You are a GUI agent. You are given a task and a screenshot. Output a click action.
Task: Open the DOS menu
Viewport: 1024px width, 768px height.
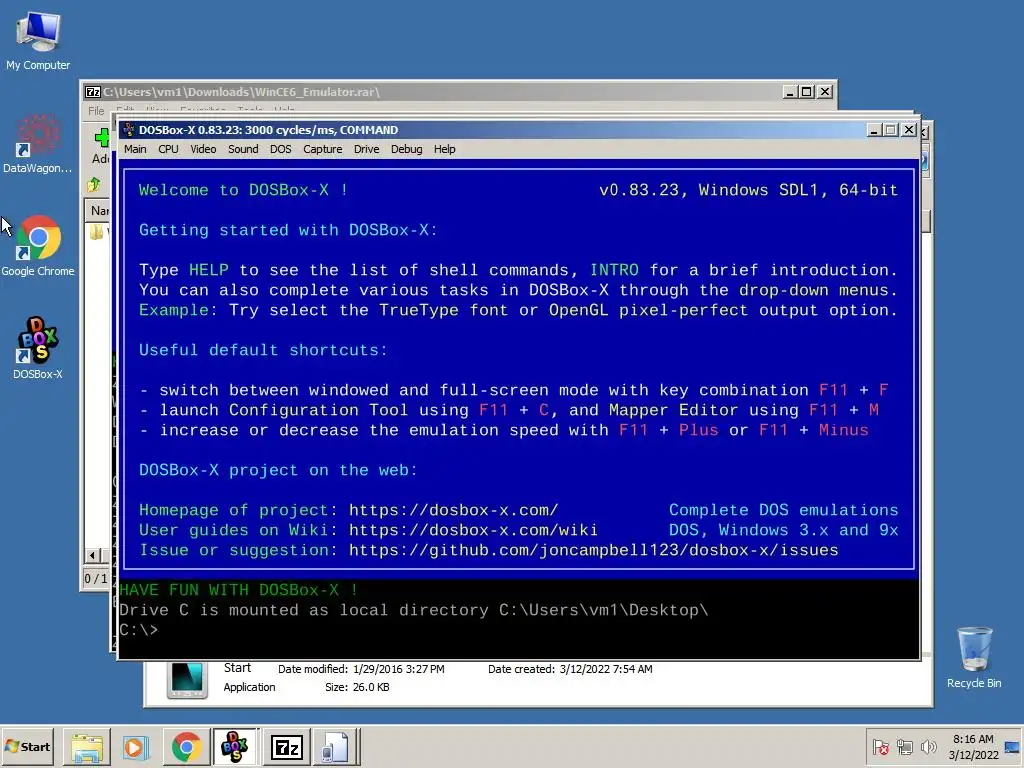tap(281, 149)
